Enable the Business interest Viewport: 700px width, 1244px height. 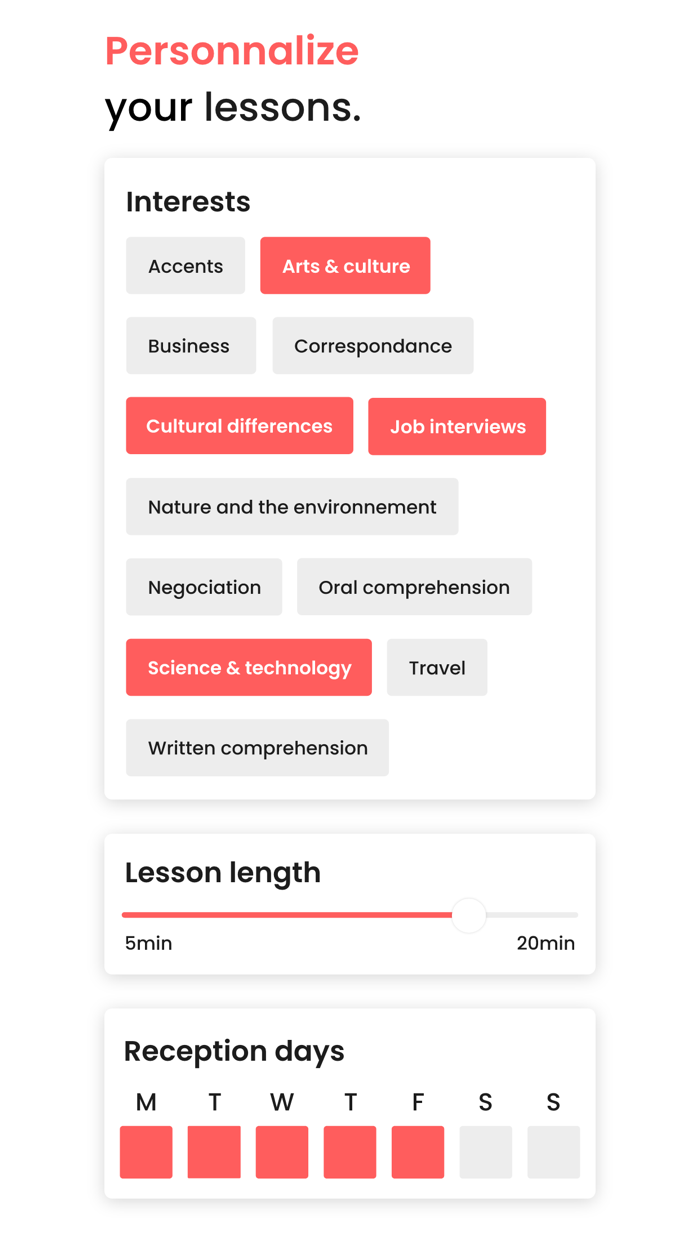(x=190, y=345)
